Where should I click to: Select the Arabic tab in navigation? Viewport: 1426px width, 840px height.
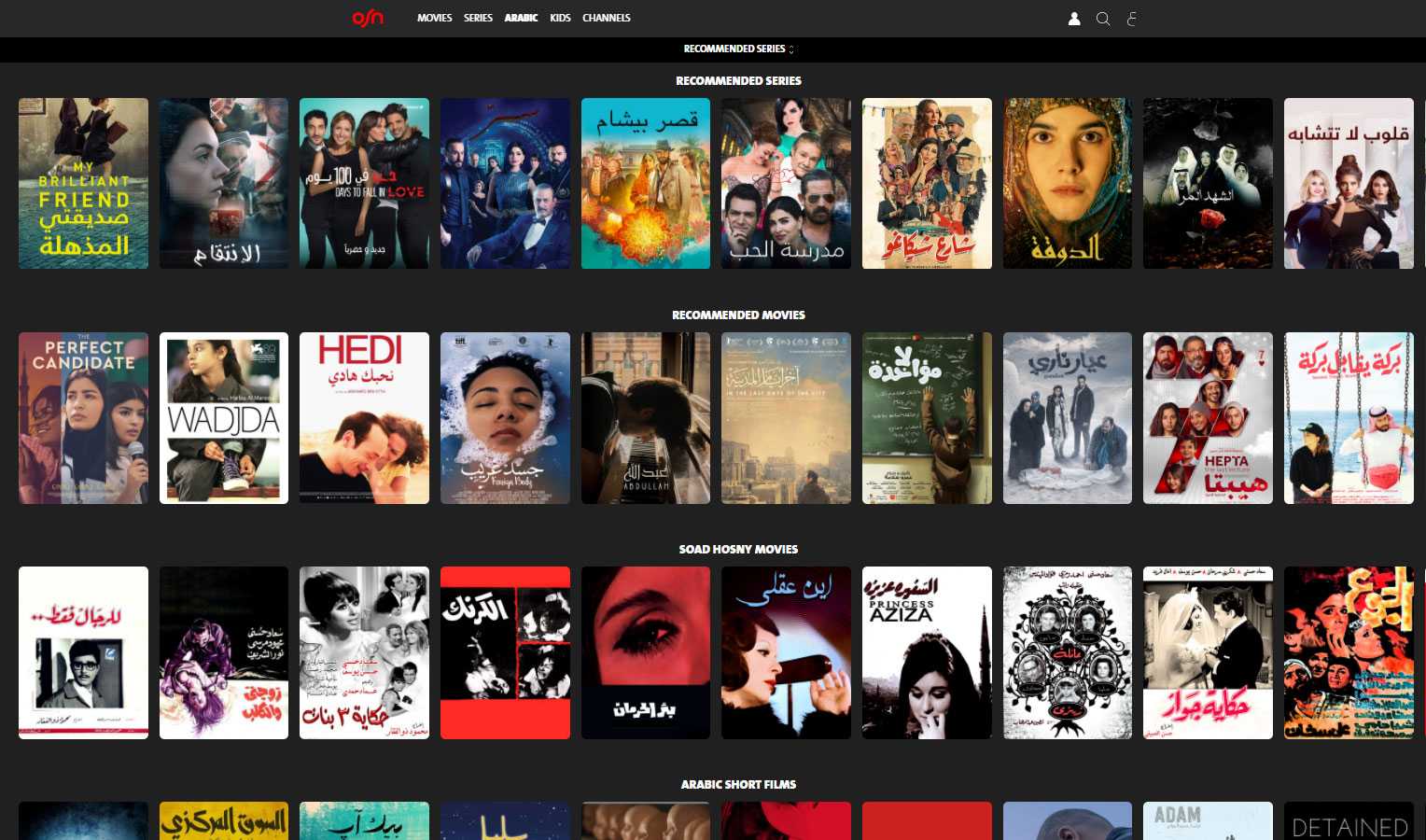(x=521, y=18)
